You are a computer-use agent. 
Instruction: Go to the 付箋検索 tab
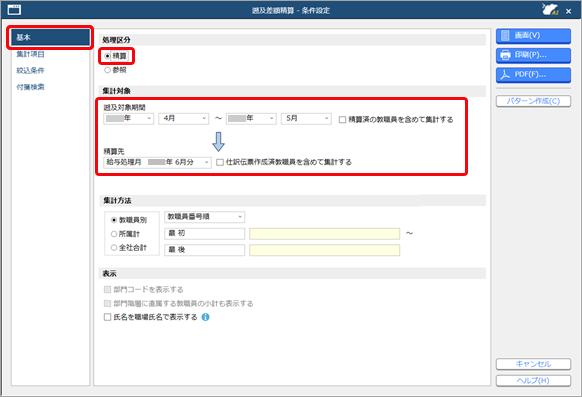tap(30, 87)
